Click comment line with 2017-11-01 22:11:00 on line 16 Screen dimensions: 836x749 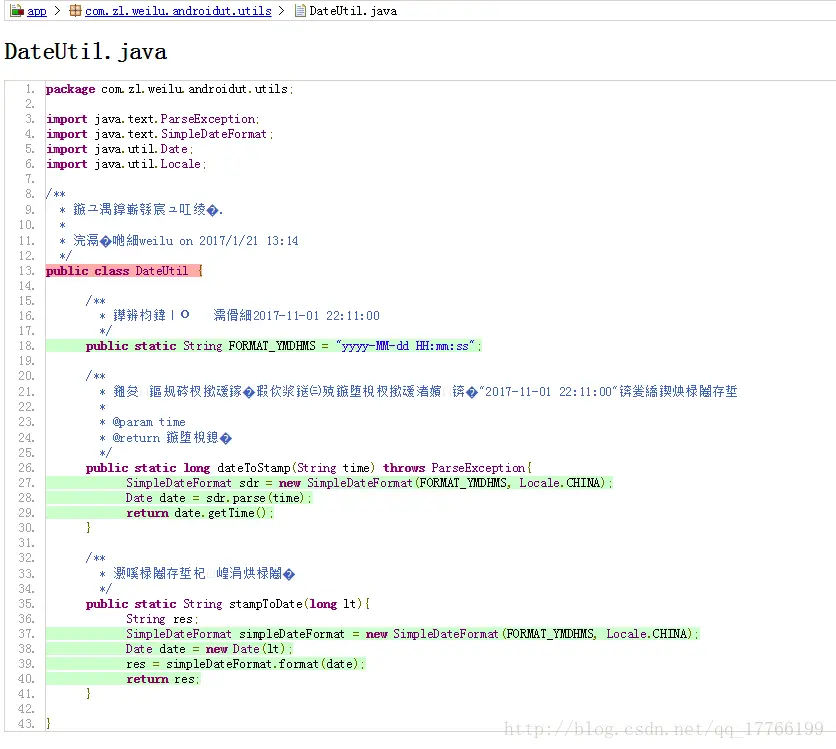coord(239,315)
